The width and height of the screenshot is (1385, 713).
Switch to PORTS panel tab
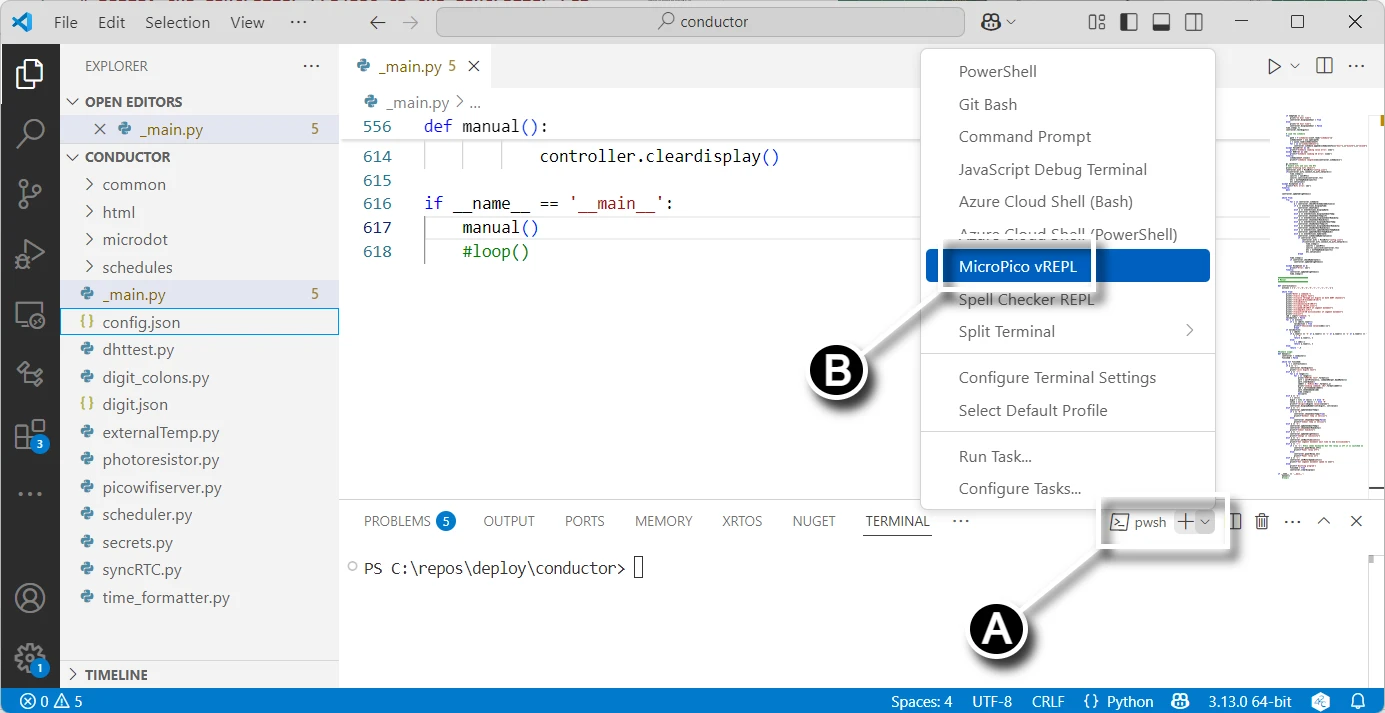coord(585,521)
